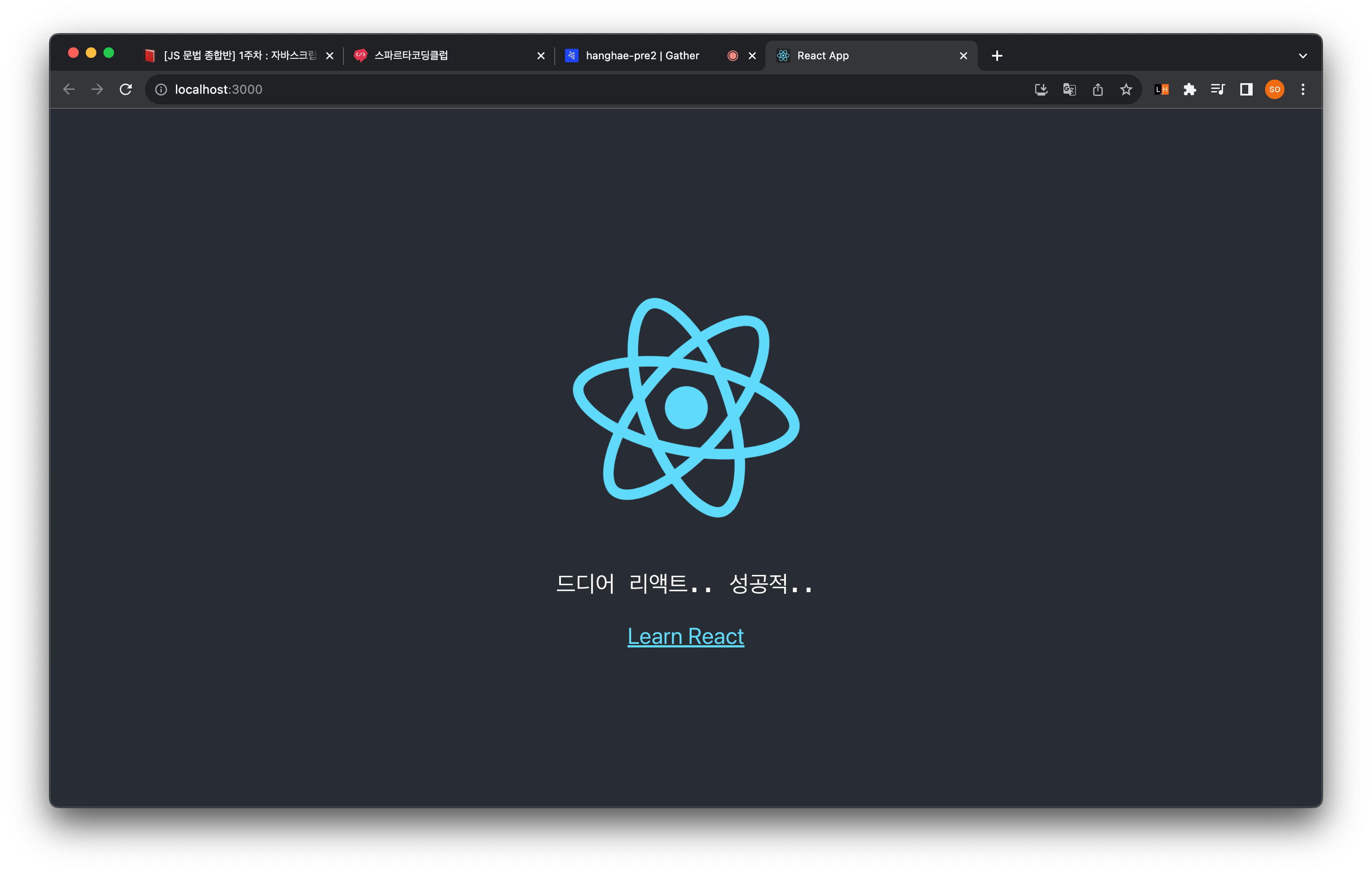Image resolution: width=1372 pixels, height=873 pixels.
Task: Open media controls playlist icon
Action: (x=1218, y=89)
